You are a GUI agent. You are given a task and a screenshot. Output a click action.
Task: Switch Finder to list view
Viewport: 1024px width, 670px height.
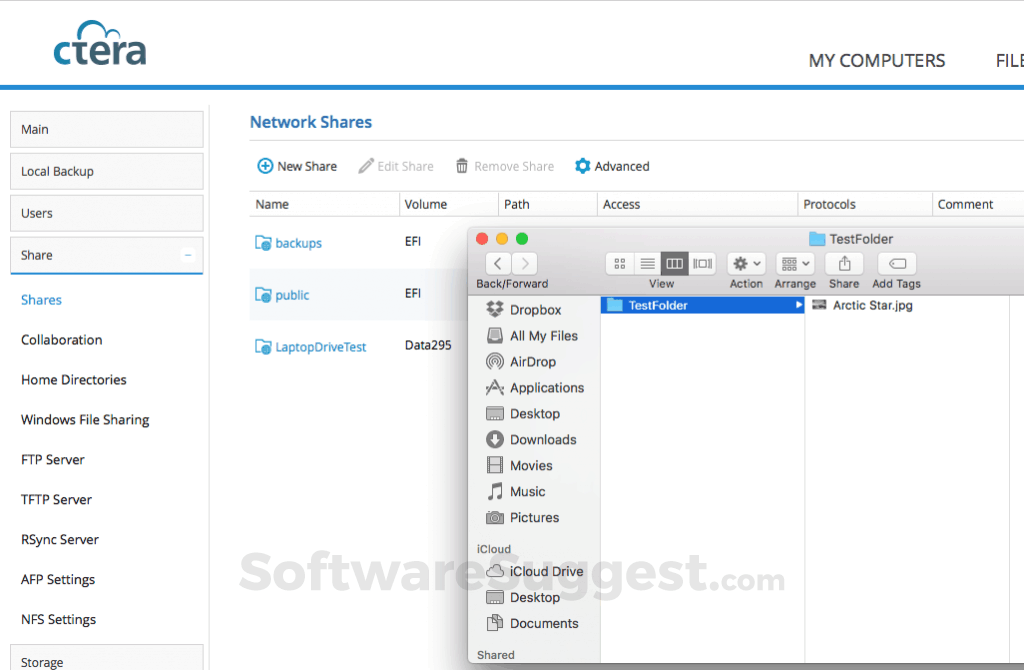pyautogui.click(x=646, y=263)
